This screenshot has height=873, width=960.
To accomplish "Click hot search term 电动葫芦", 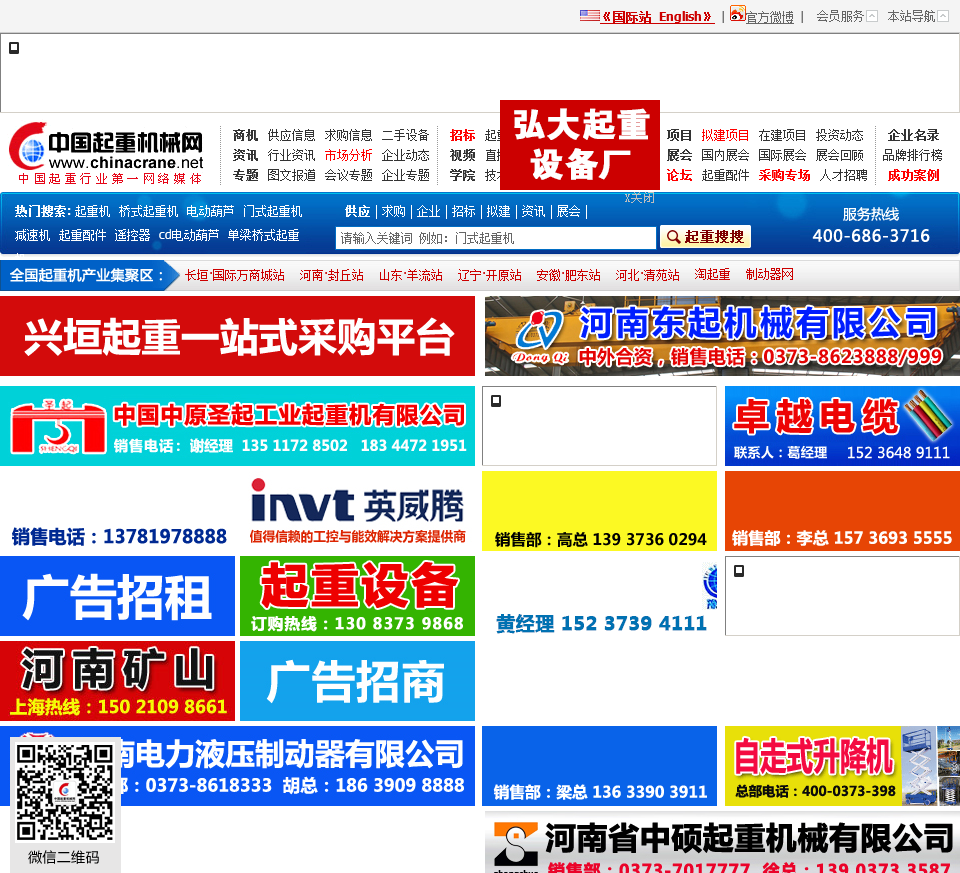I will (210, 212).
